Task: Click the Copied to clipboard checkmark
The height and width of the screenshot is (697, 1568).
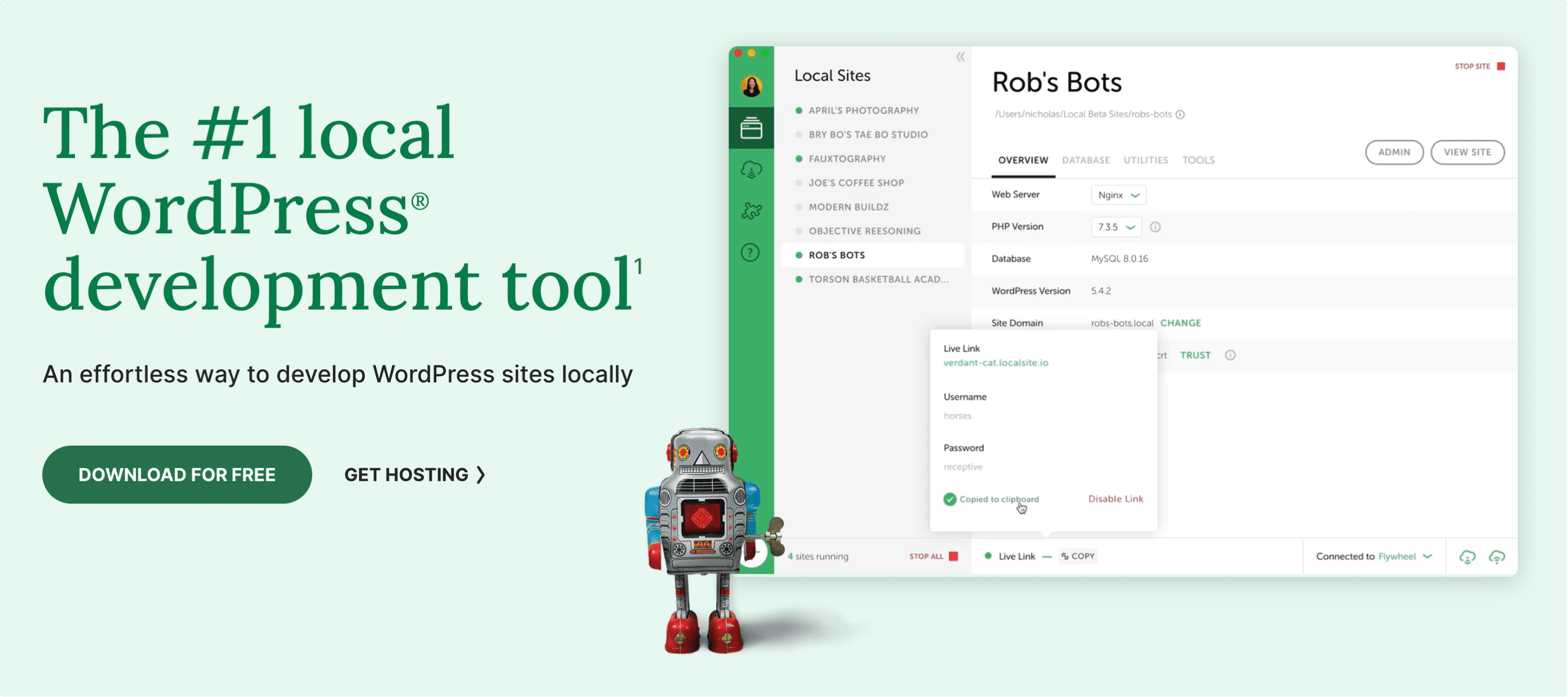Action: pos(949,500)
